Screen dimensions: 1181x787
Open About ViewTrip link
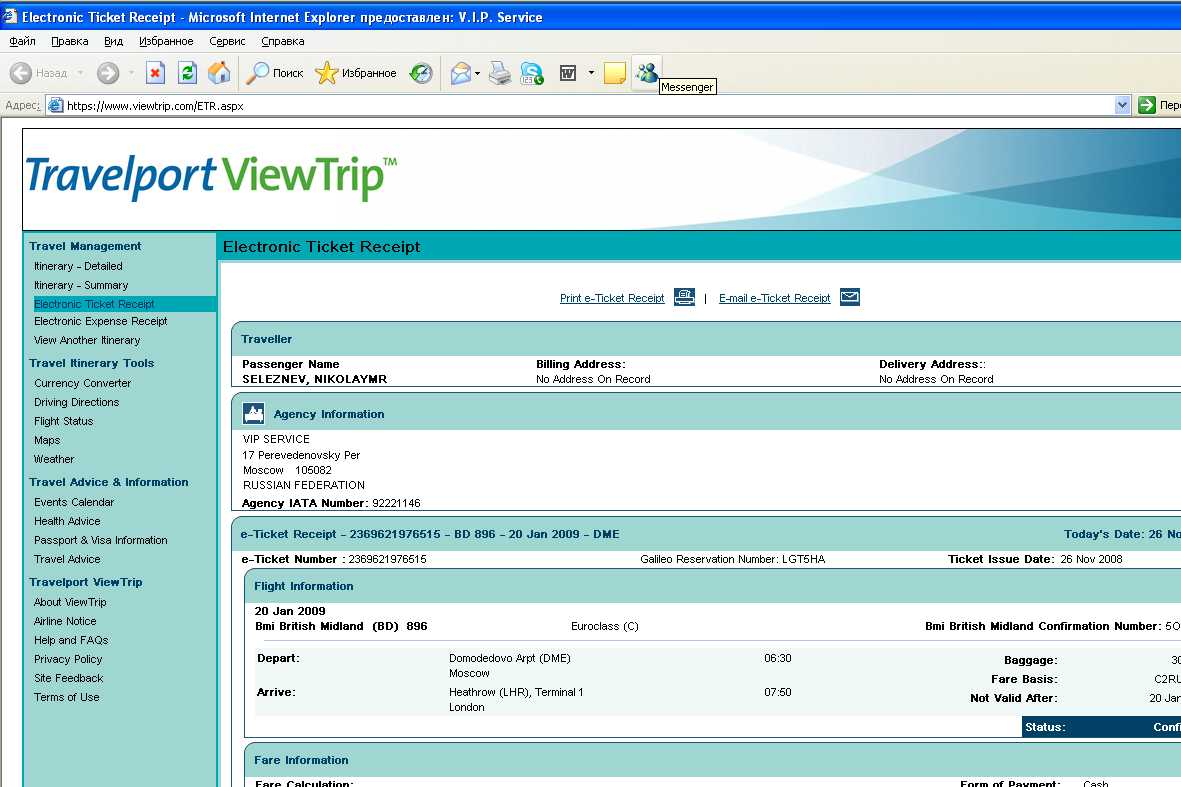point(70,602)
